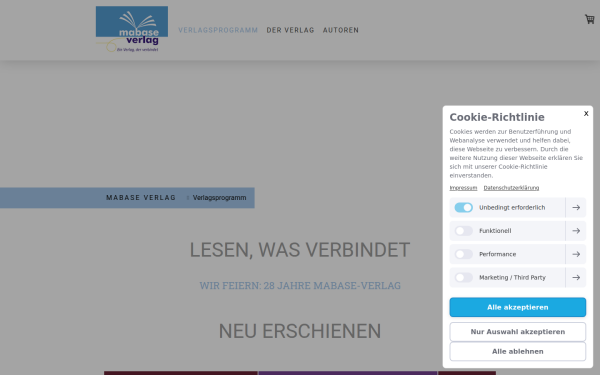
Task: Open the Autoren menu item
Action: tap(341, 30)
